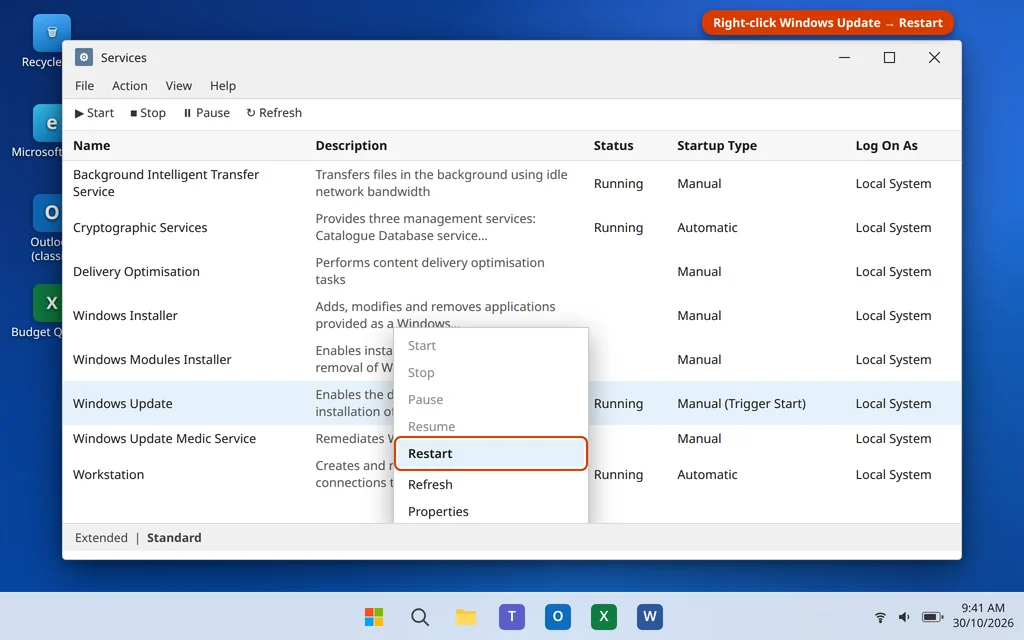Click Local System for Delivery Optimisation
The width and height of the screenshot is (1024, 640).
click(x=893, y=272)
